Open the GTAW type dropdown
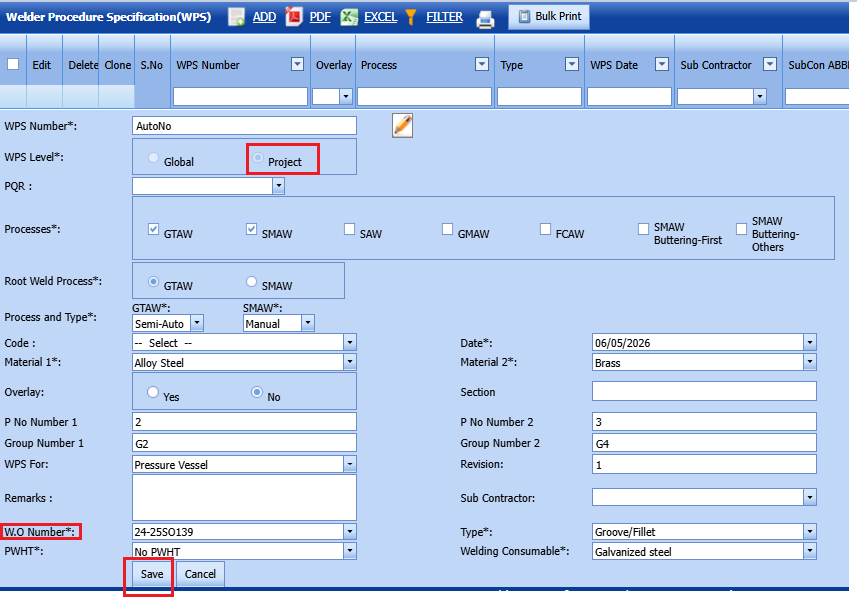Image resolution: width=857 pixels, height=601 pixels. pyautogui.click(x=197, y=323)
